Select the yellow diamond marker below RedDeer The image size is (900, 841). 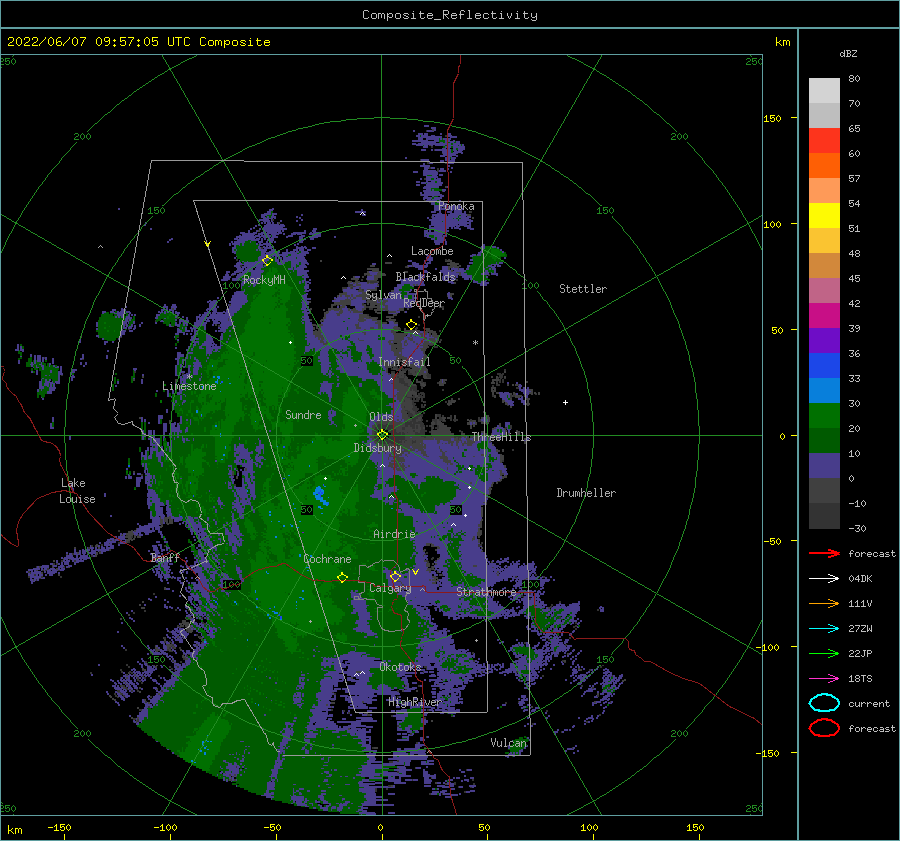pyautogui.click(x=411, y=325)
